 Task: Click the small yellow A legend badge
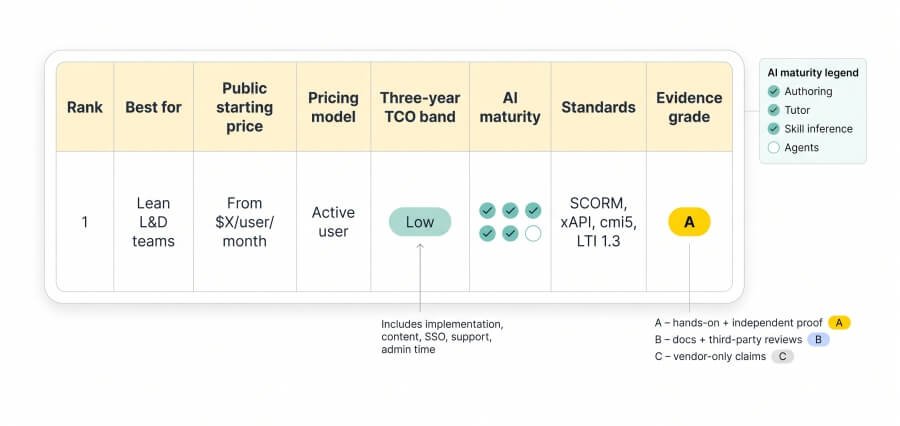coord(839,323)
